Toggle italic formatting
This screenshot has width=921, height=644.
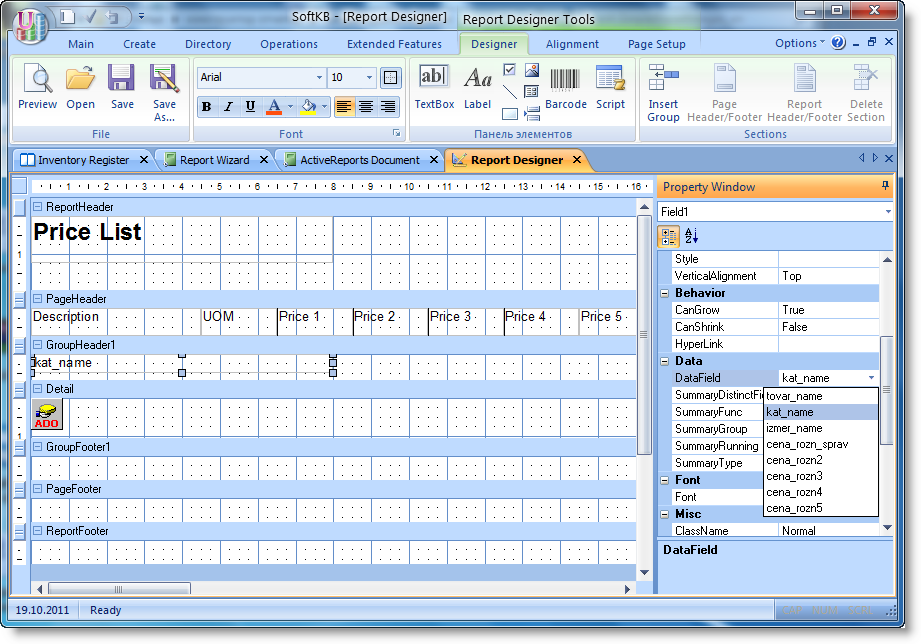(228, 106)
